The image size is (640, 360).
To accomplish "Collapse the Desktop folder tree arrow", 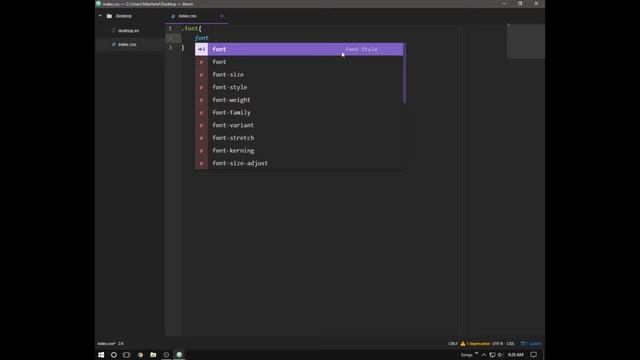I will point(100,16).
